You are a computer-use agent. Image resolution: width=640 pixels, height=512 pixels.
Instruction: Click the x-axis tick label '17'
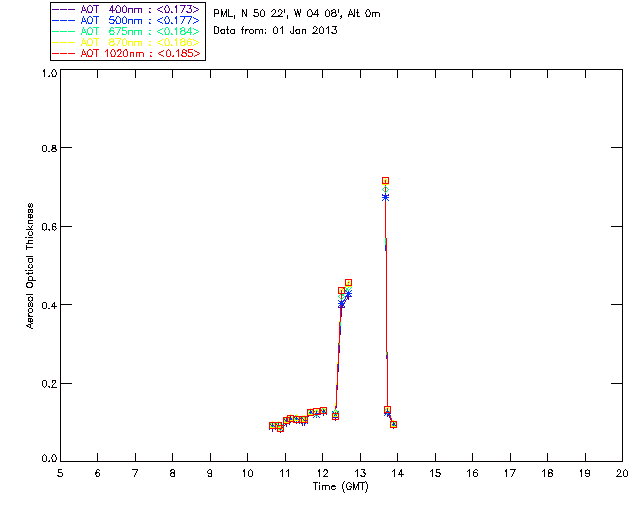coord(510,473)
